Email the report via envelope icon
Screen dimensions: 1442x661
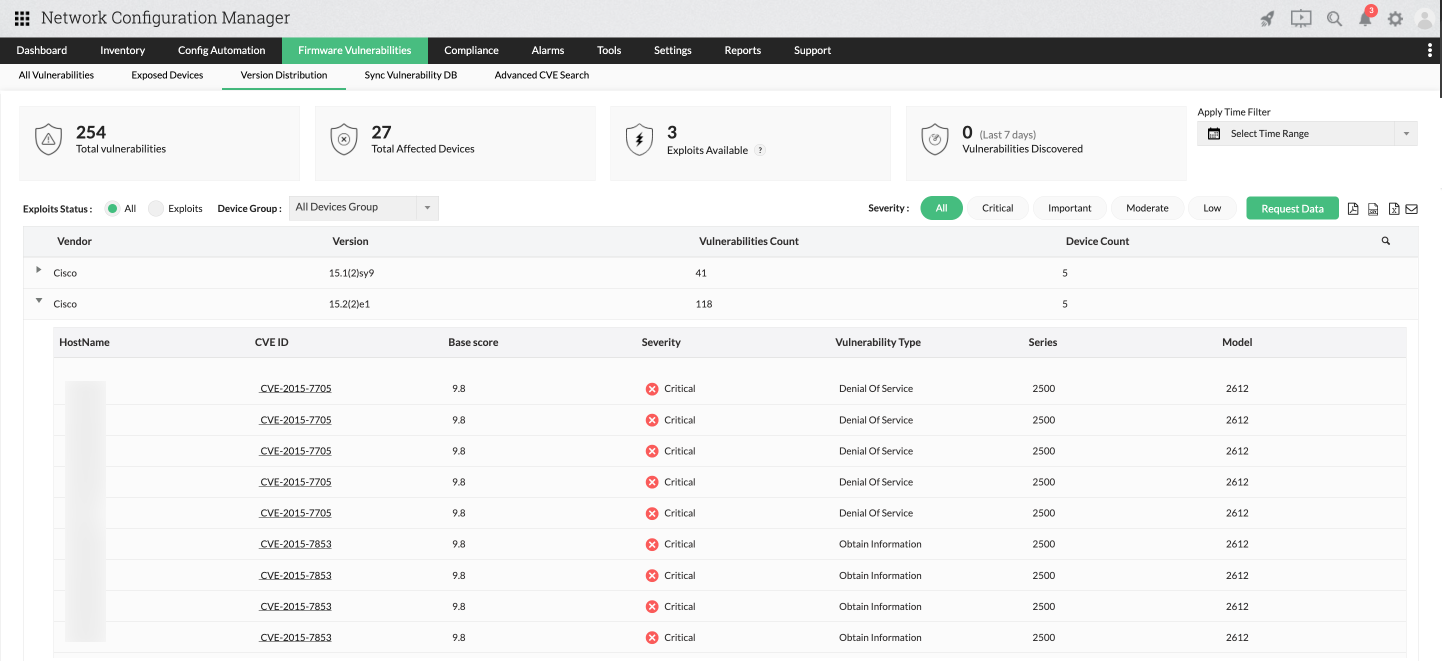tap(1411, 209)
